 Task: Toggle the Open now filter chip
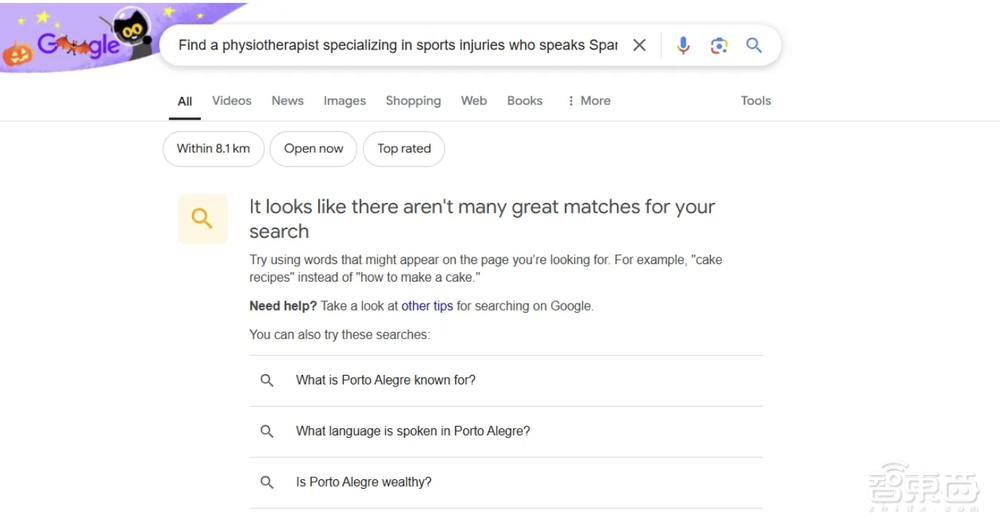313,149
